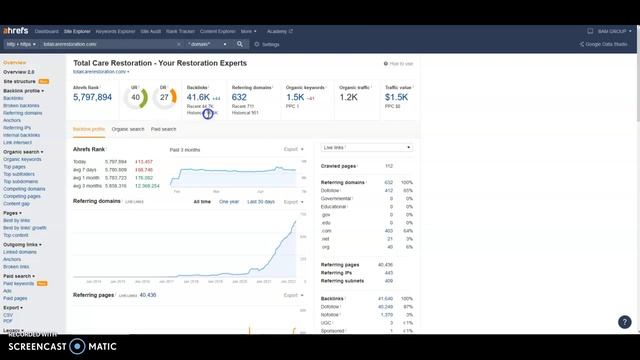640x360 pixels.
Task: Collapse the Pages sidebar section
Action: coord(12,213)
